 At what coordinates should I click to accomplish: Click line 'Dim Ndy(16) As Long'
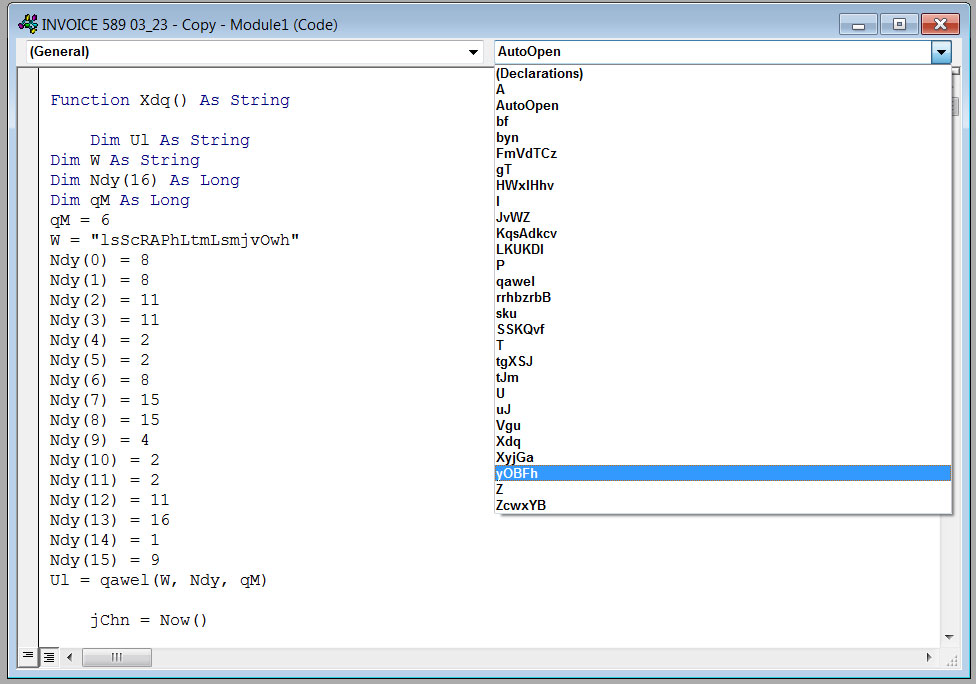tap(144, 180)
